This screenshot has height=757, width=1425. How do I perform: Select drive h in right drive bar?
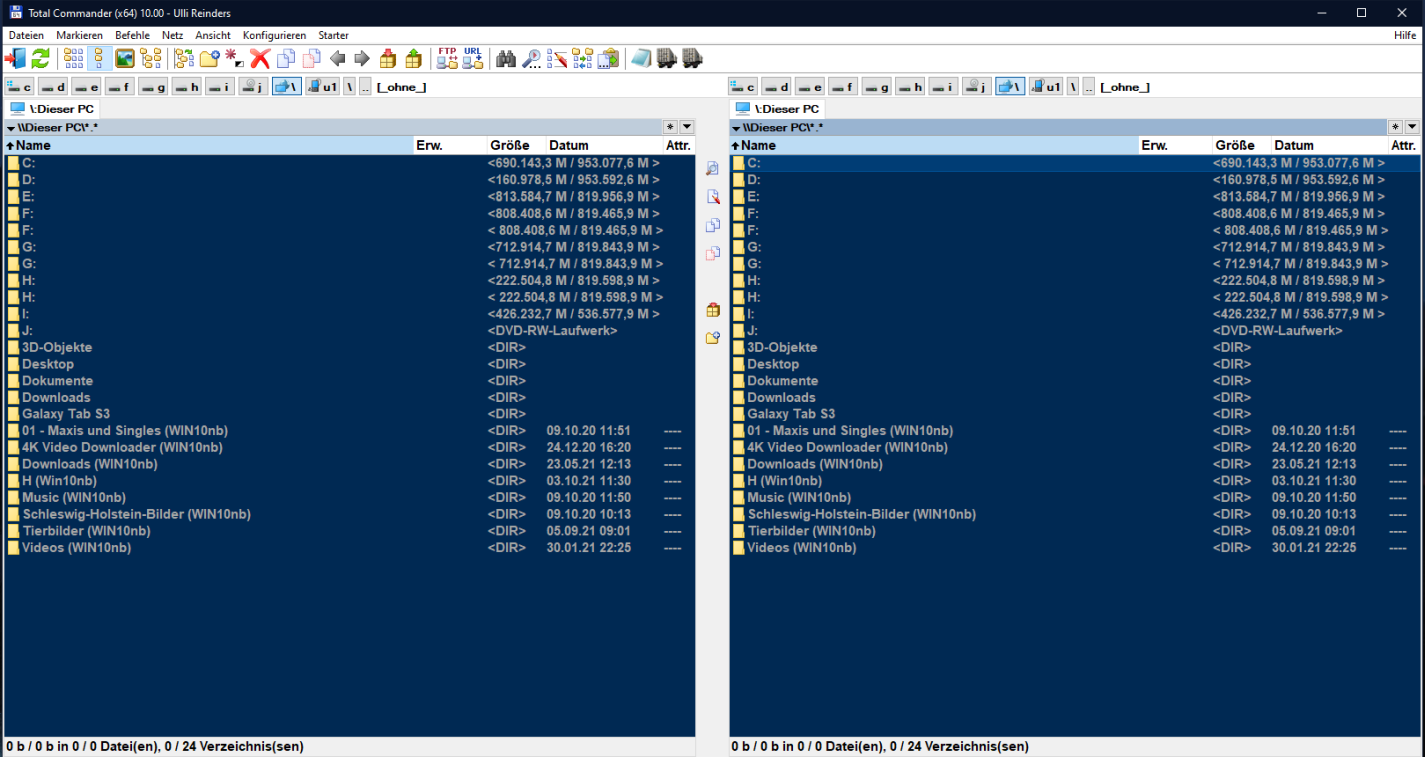[x=910, y=87]
